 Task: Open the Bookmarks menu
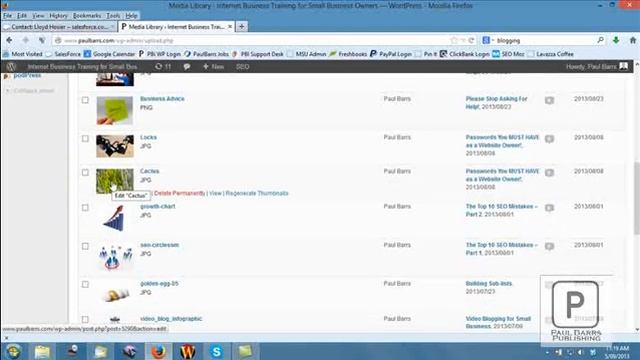[87, 16]
